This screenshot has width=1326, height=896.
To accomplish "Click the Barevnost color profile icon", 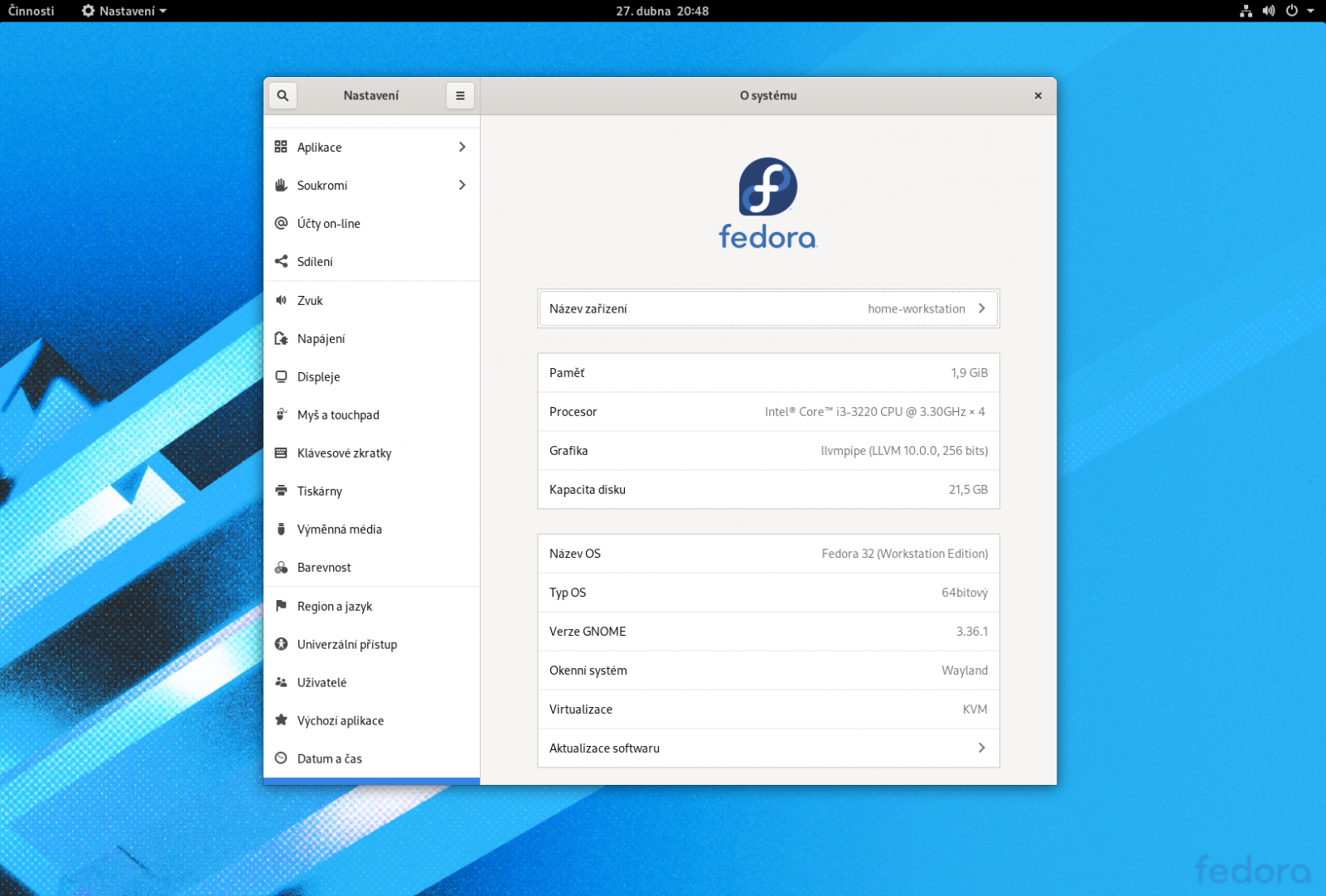I will tap(281, 567).
